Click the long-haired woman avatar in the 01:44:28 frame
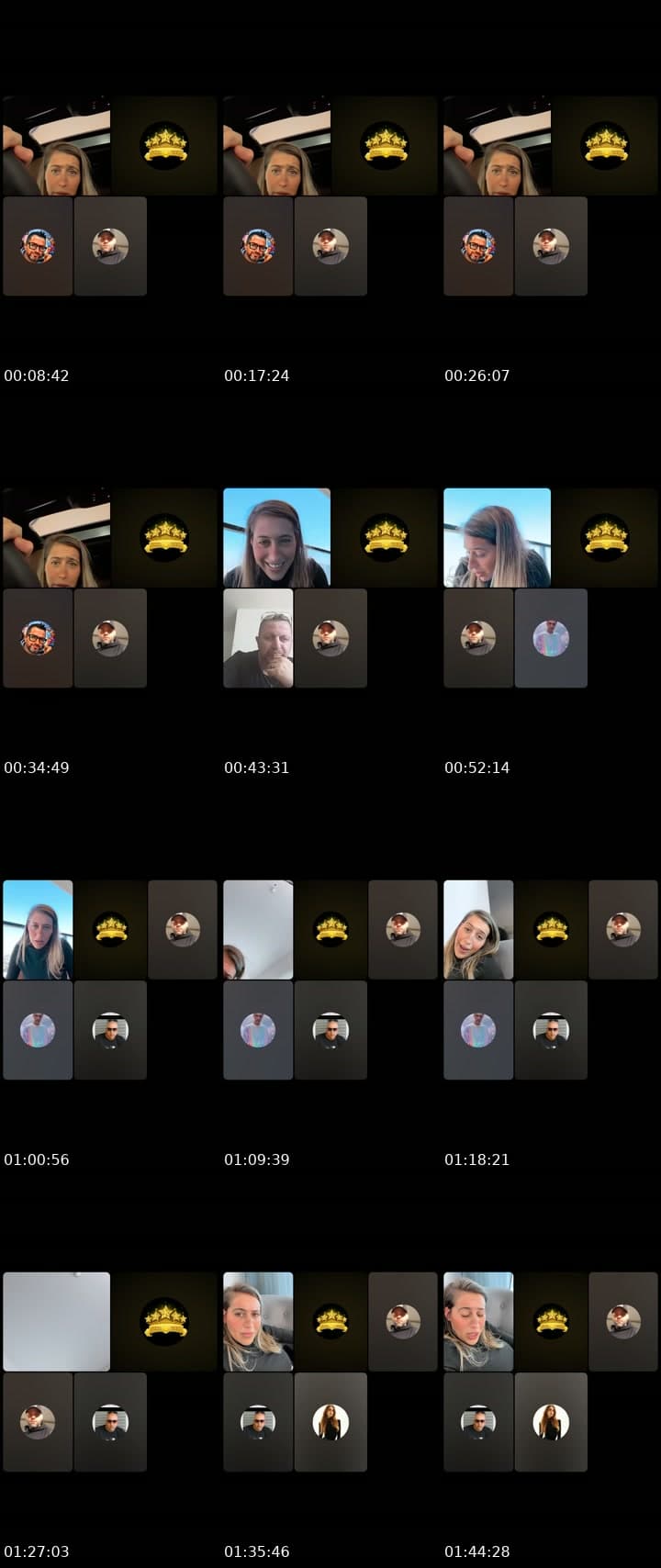661x1568 pixels. 551,1422
